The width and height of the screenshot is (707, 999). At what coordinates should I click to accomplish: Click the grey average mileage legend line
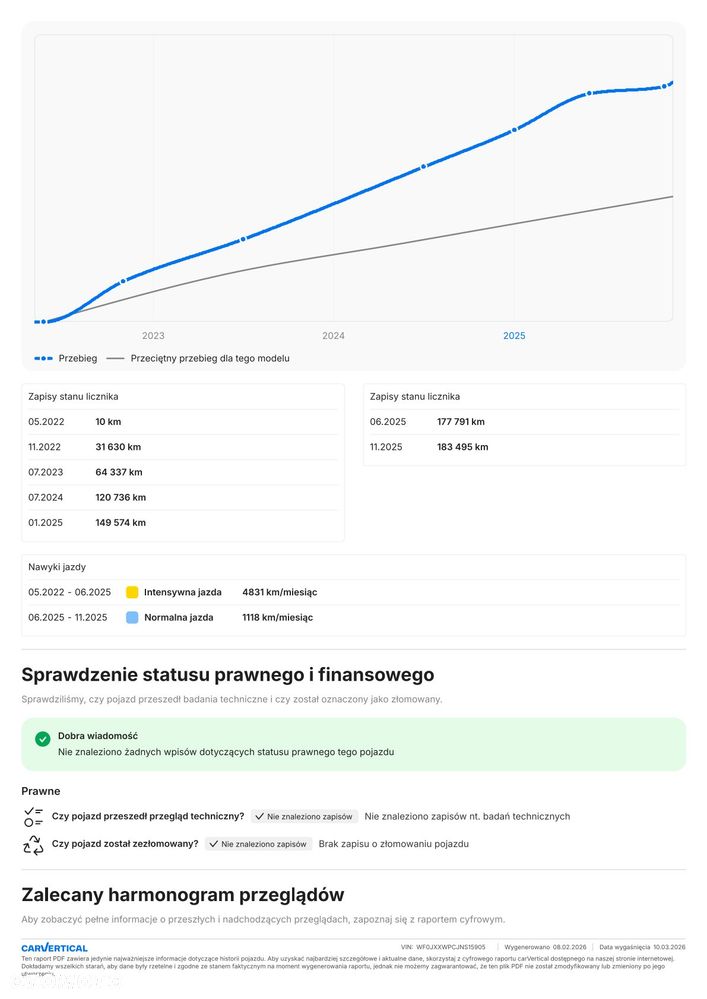(x=115, y=359)
